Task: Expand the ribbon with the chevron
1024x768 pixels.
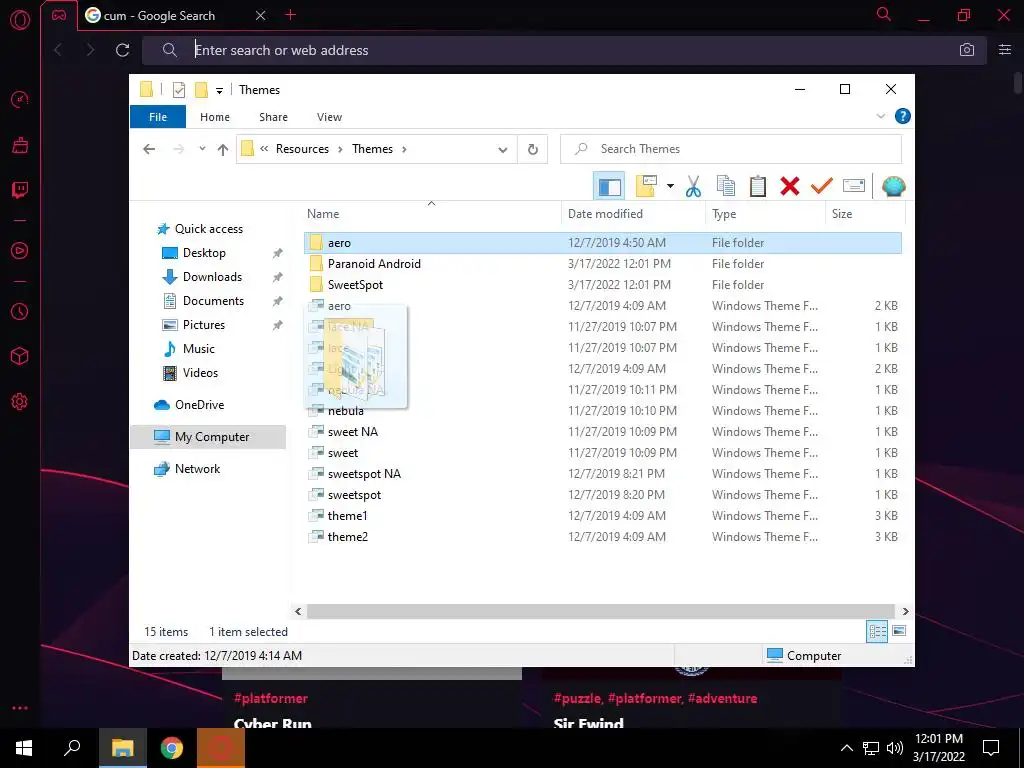Action: click(880, 116)
